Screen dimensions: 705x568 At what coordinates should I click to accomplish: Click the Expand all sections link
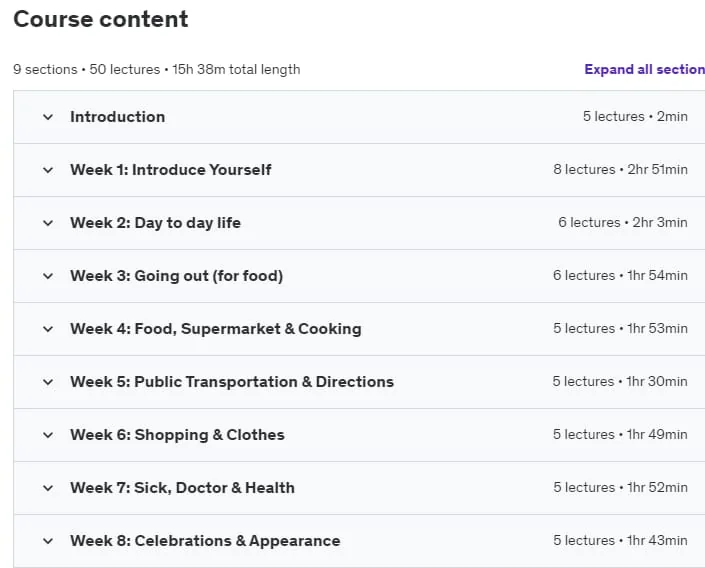click(644, 69)
